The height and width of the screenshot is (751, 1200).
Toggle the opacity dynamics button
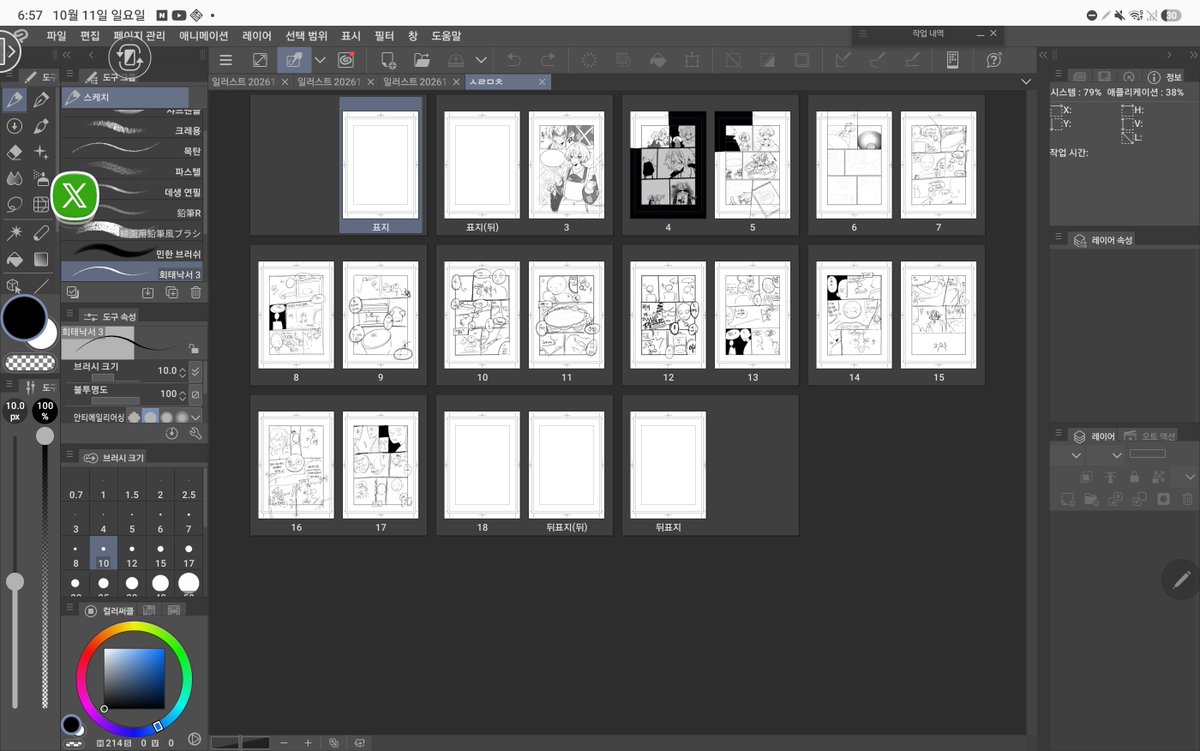coord(196,394)
